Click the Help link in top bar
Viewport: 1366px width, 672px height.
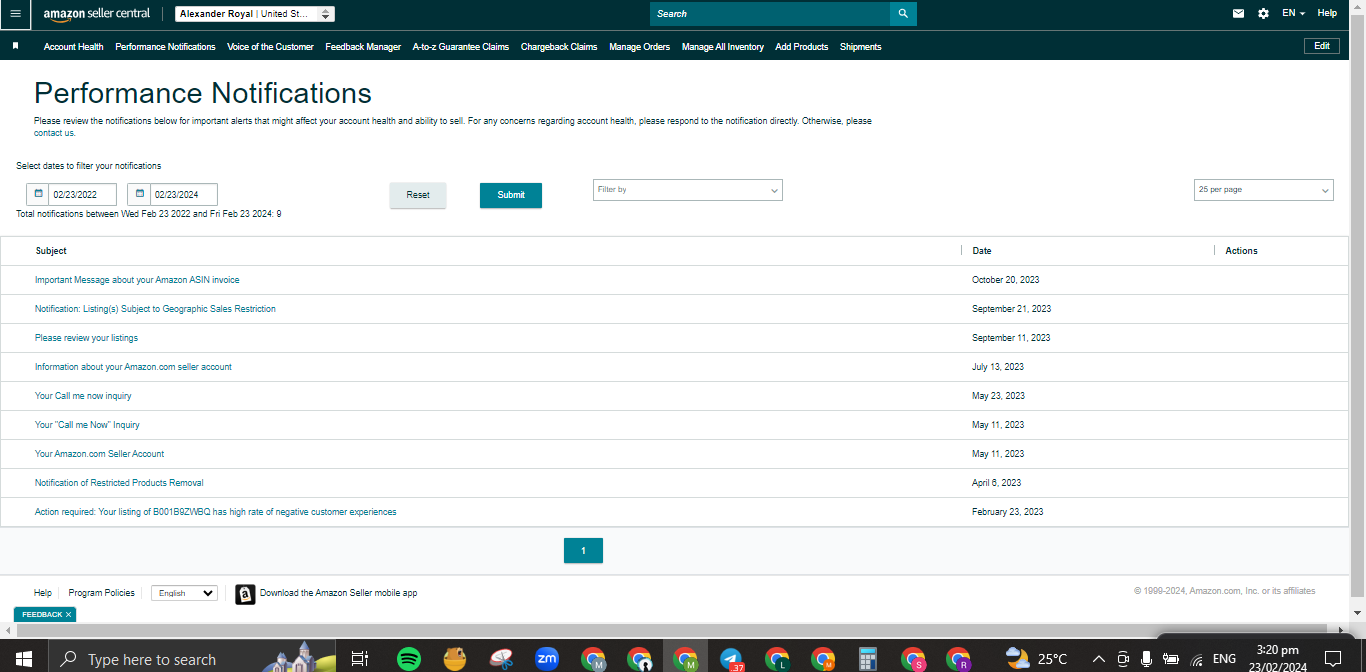[x=1327, y=14]
